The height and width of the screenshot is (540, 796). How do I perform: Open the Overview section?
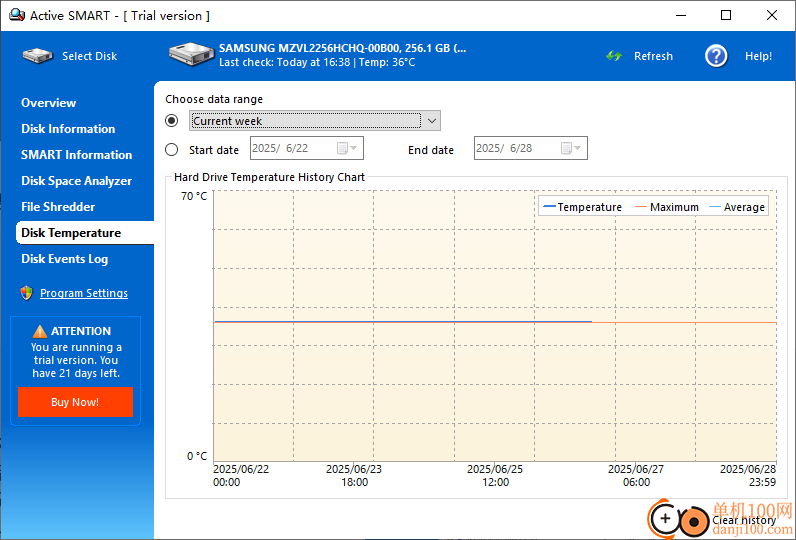pos(49,103)
